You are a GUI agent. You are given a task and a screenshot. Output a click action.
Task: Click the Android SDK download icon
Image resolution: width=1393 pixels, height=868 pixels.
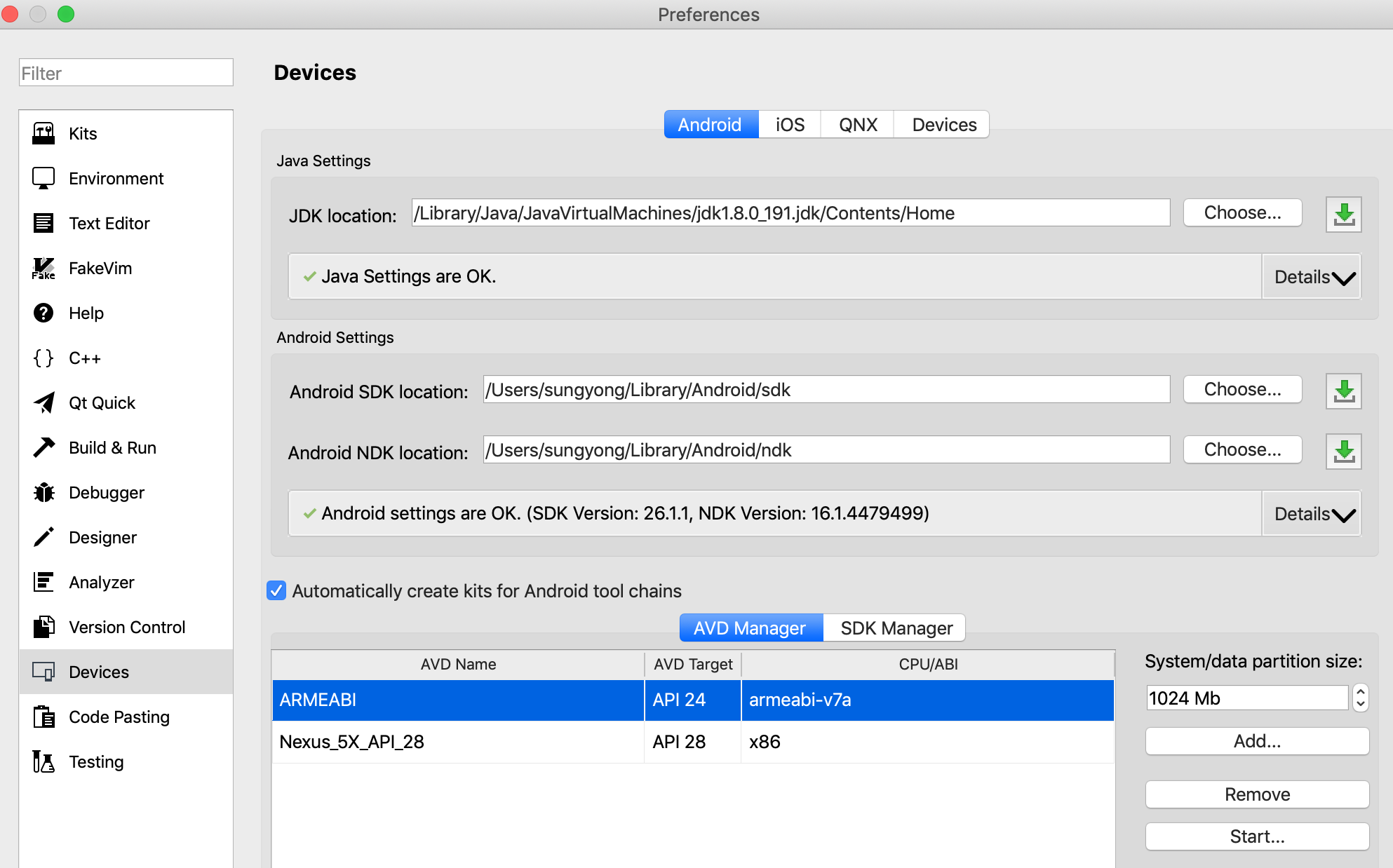[1343, 391]
